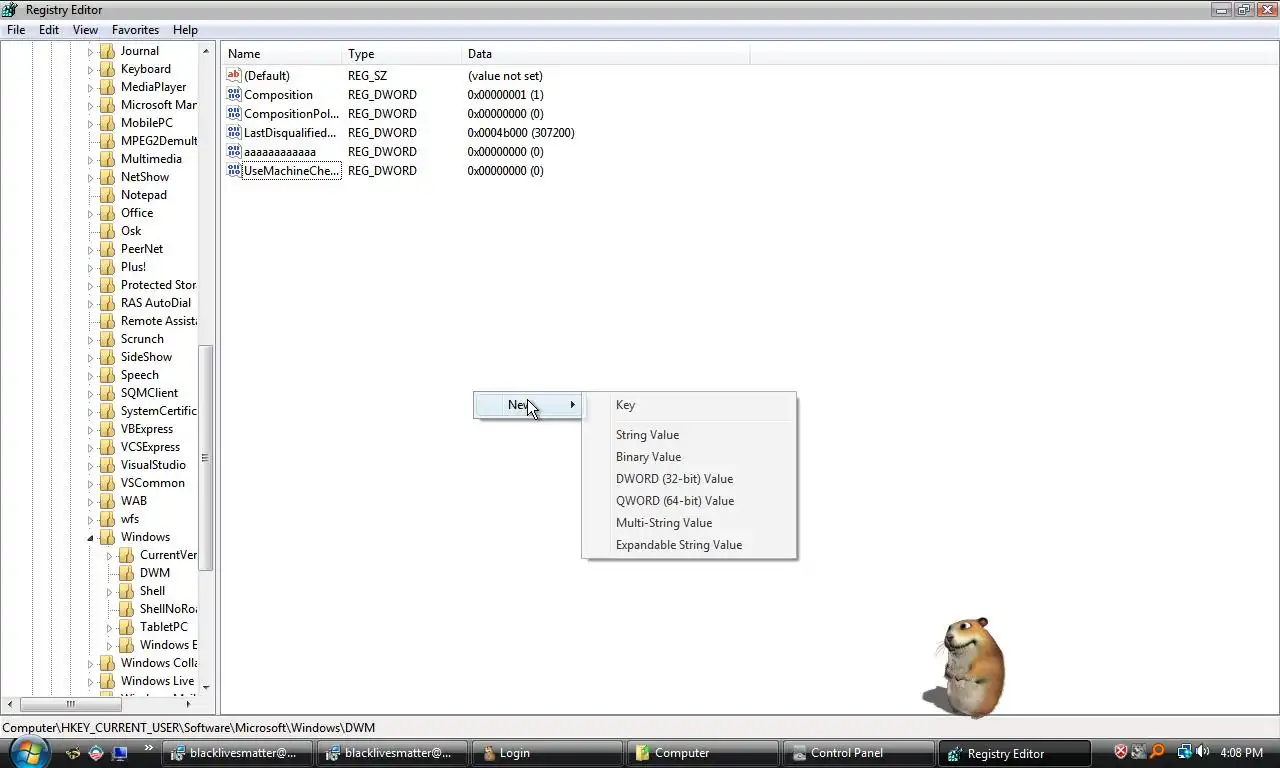Click the Journal folder icon
1280x768 pixels.
tap(107, 51)
